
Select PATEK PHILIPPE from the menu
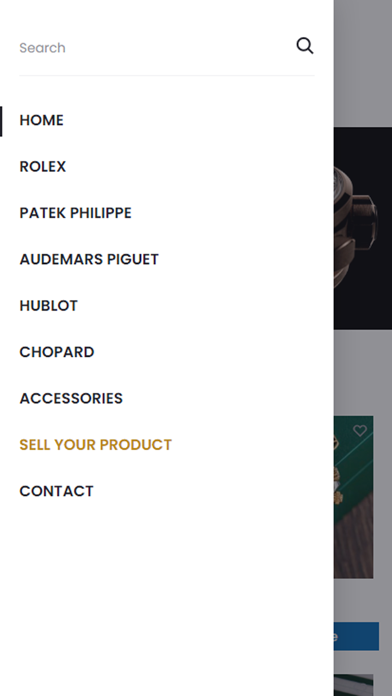(75, 213)
